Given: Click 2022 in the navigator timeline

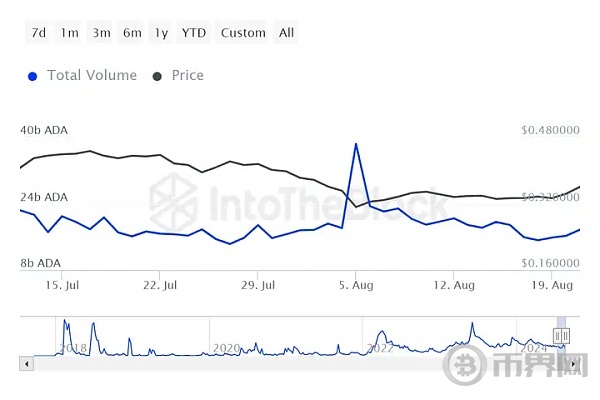Looking at the screenshot, I should pyautogui.click(x=381, y=348).
